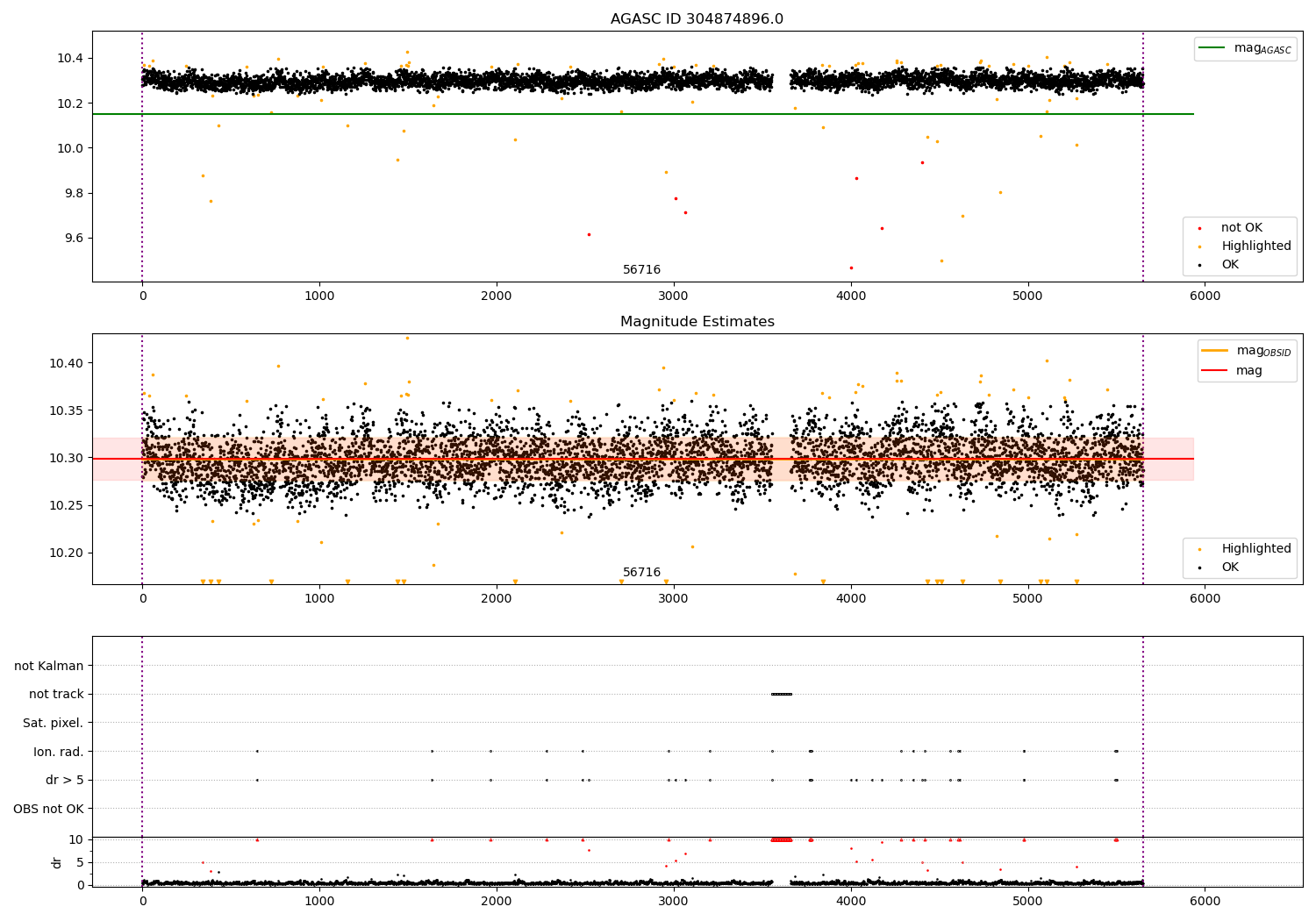Click 'not OK' legend entry in top plot
Image resolution: width=1316 pixels, height=921 pixels.
click(1241, 228)
